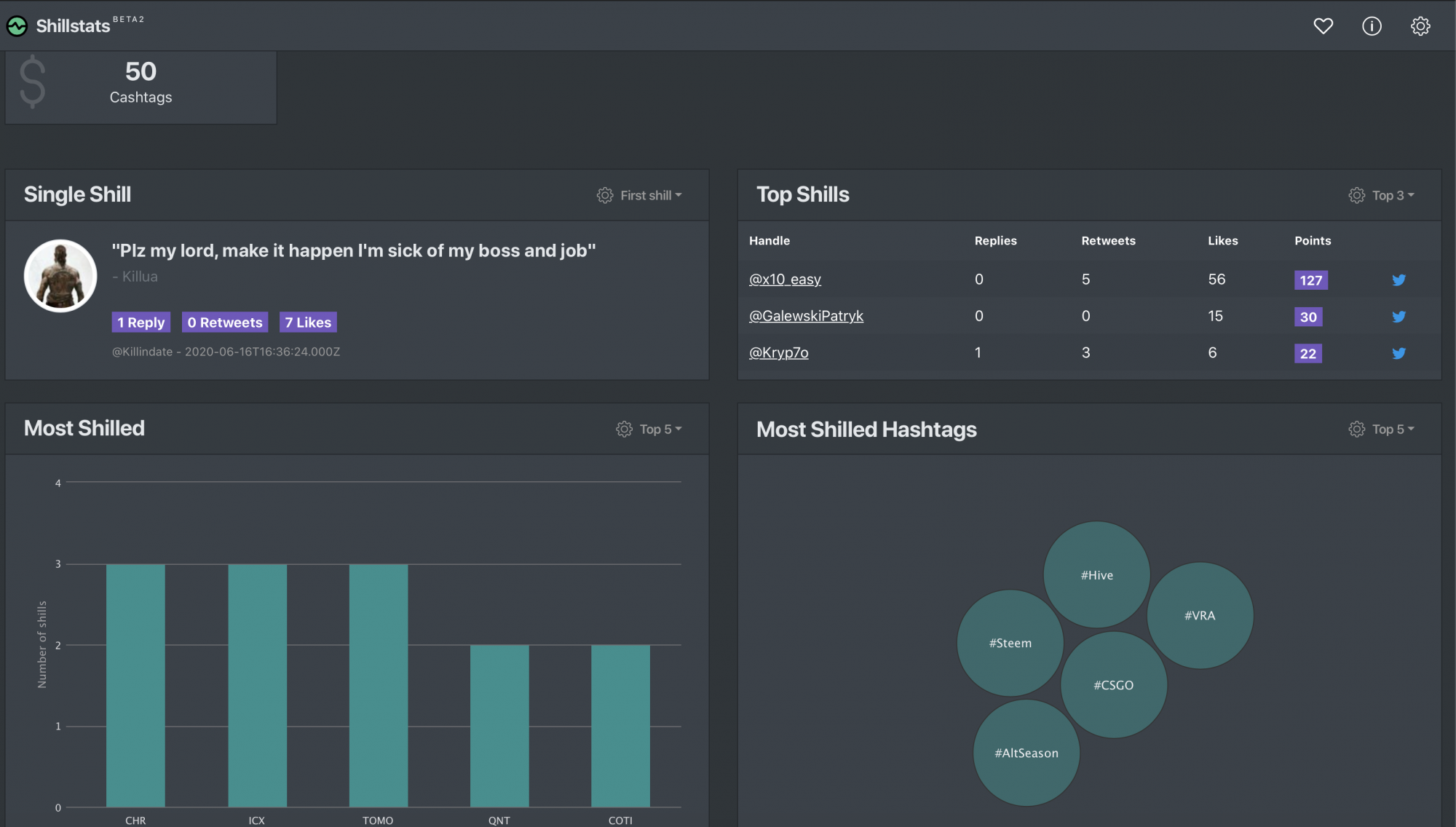The image size is (1456, 827).
Task: Open Twitter icon for @Kryp7o row
Action: (x=1398, y=353)
